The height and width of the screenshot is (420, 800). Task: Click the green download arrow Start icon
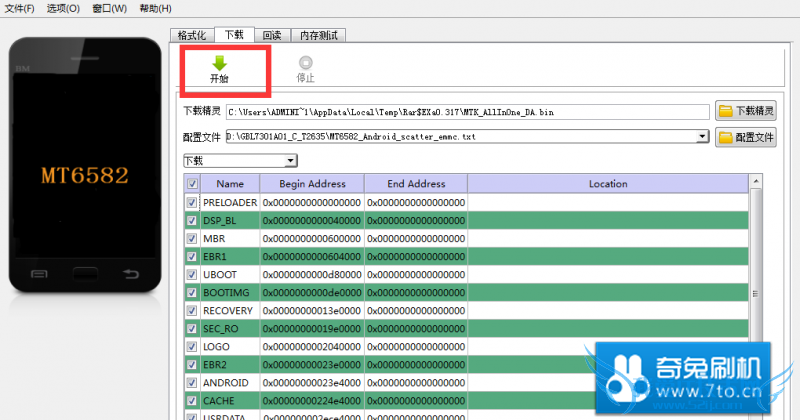pyautogui.click(x=219, y=63)
